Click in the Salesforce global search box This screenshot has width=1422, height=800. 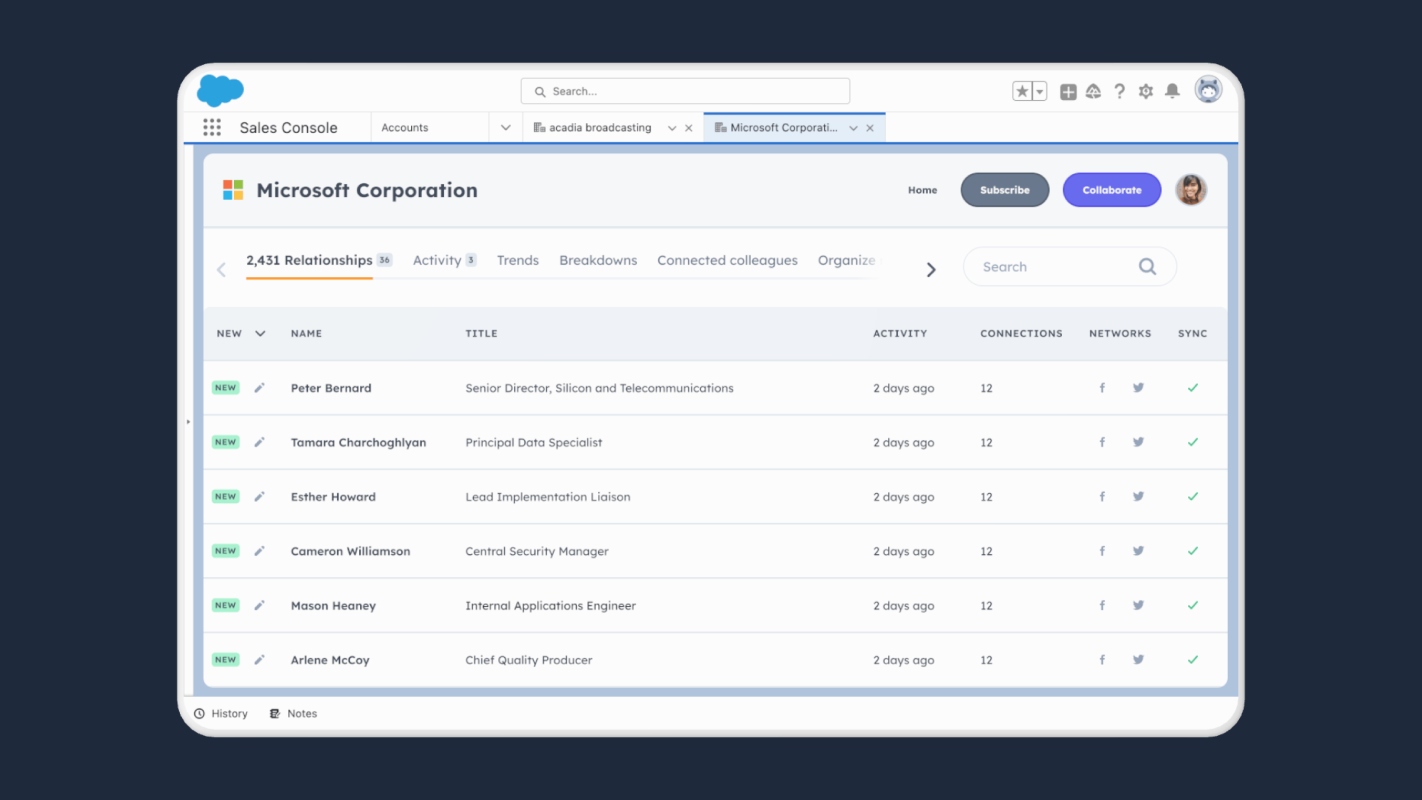(685, 91)
